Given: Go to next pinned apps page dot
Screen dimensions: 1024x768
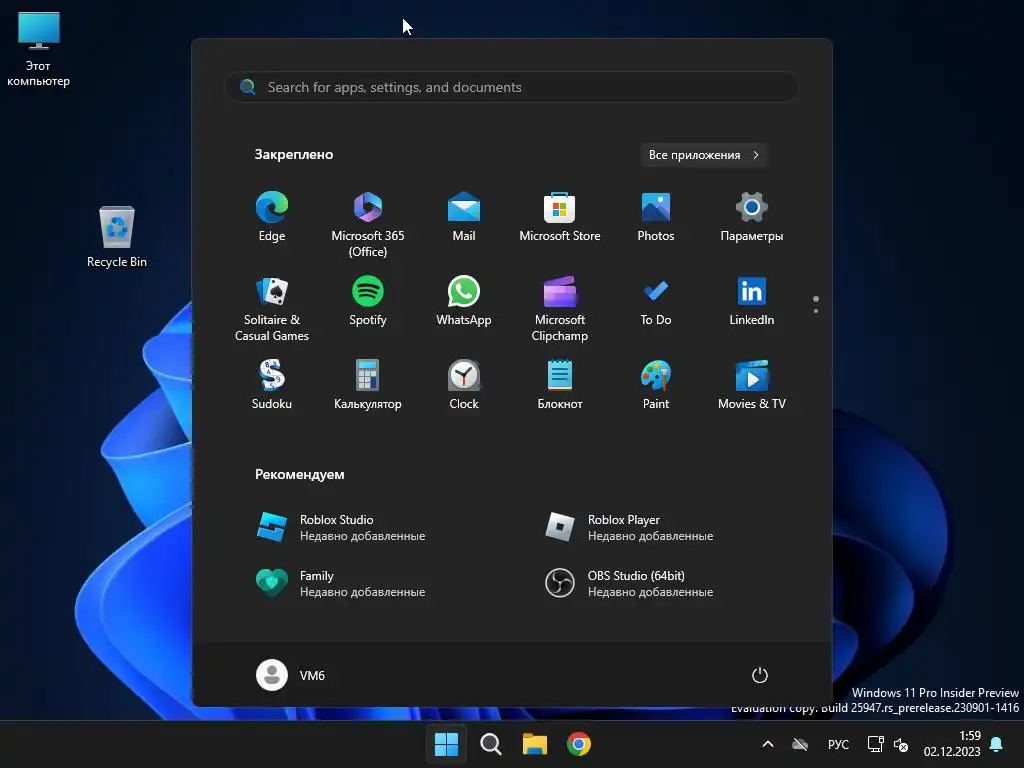Looking at the screenshot, I should click(x=816, y=311).
